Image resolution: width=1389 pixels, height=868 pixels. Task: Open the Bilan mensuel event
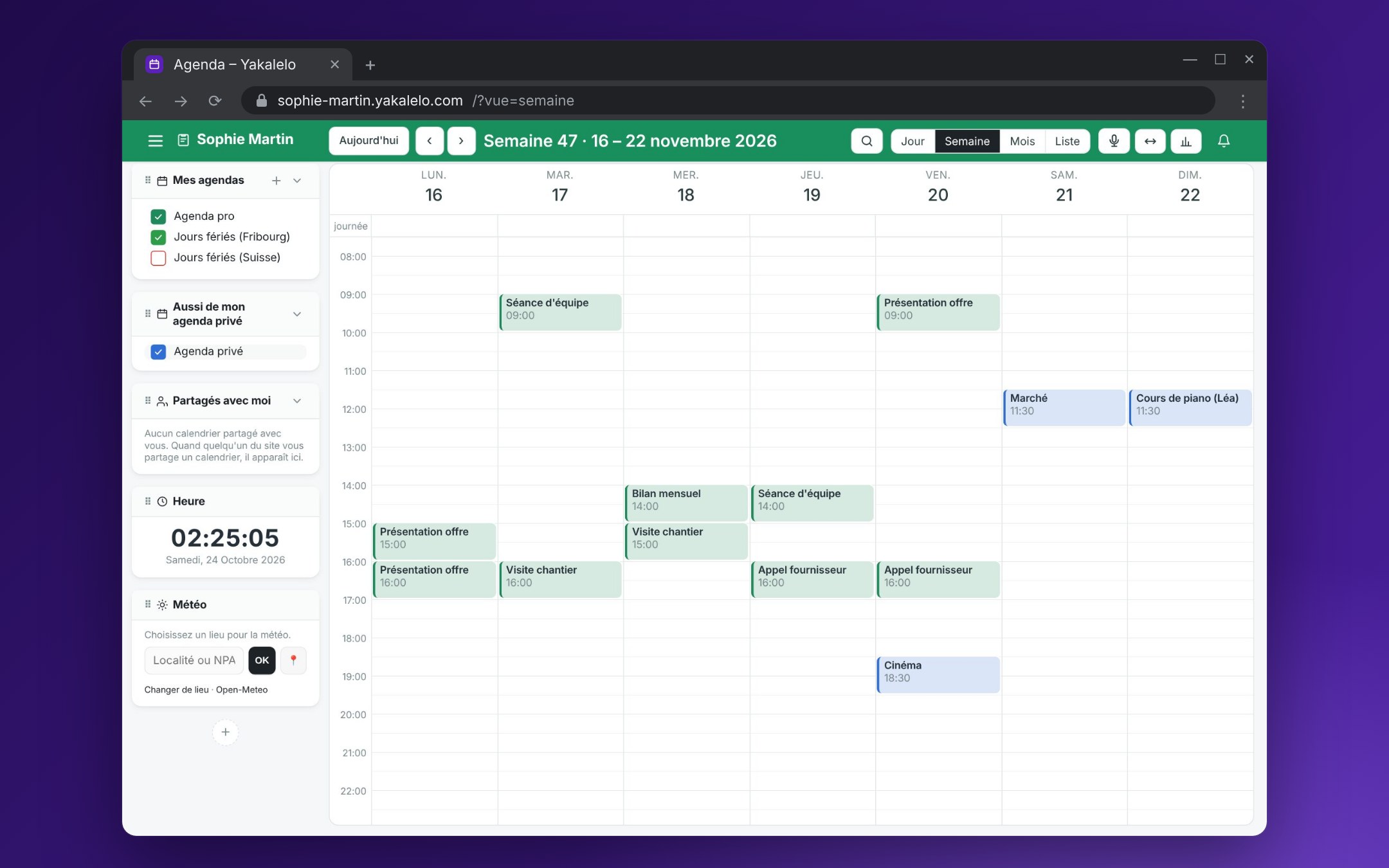point(685,503)
